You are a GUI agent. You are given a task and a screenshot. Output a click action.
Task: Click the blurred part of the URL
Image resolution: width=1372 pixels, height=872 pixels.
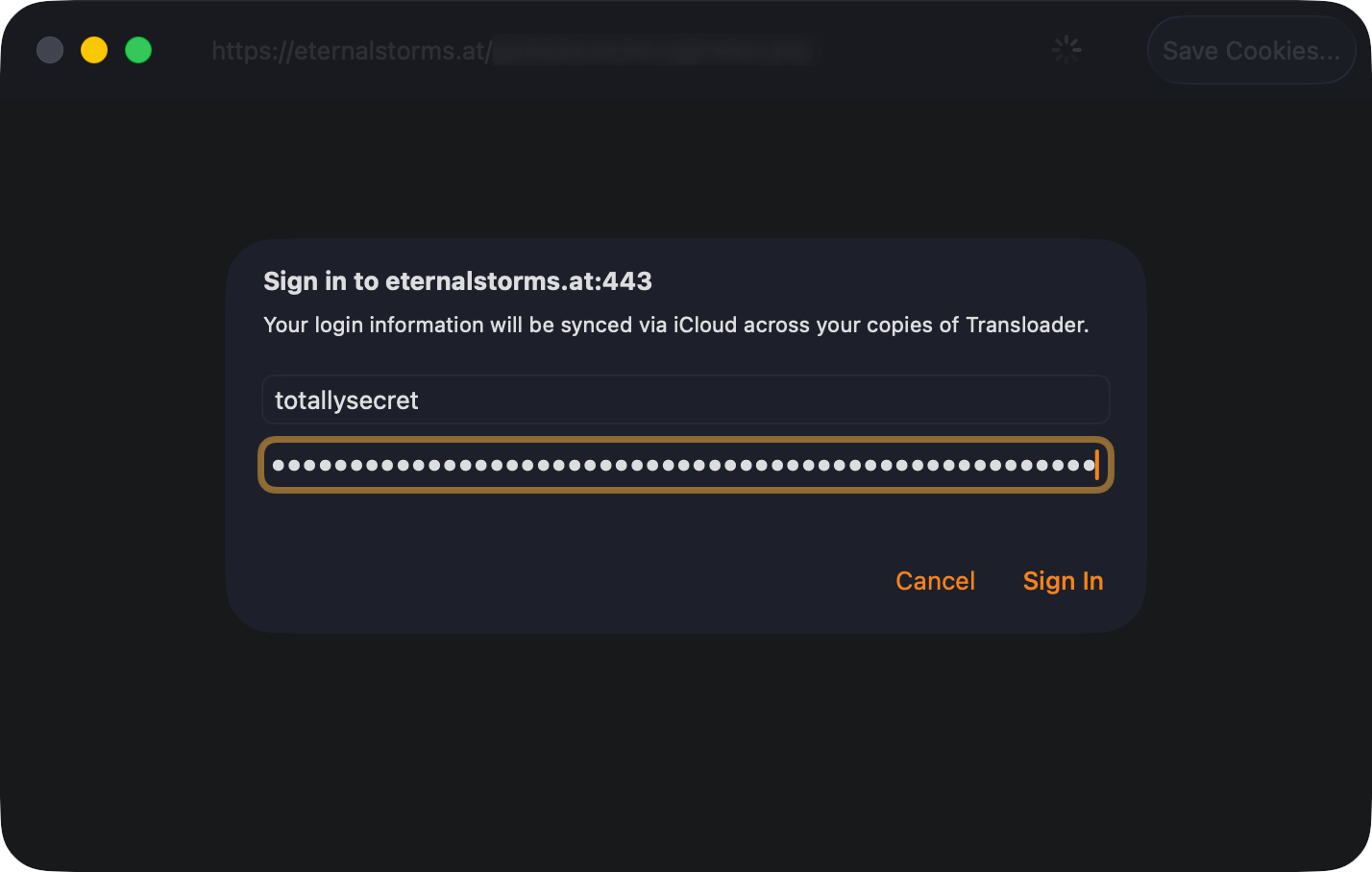pyautogui.click(x=653, y=51)
